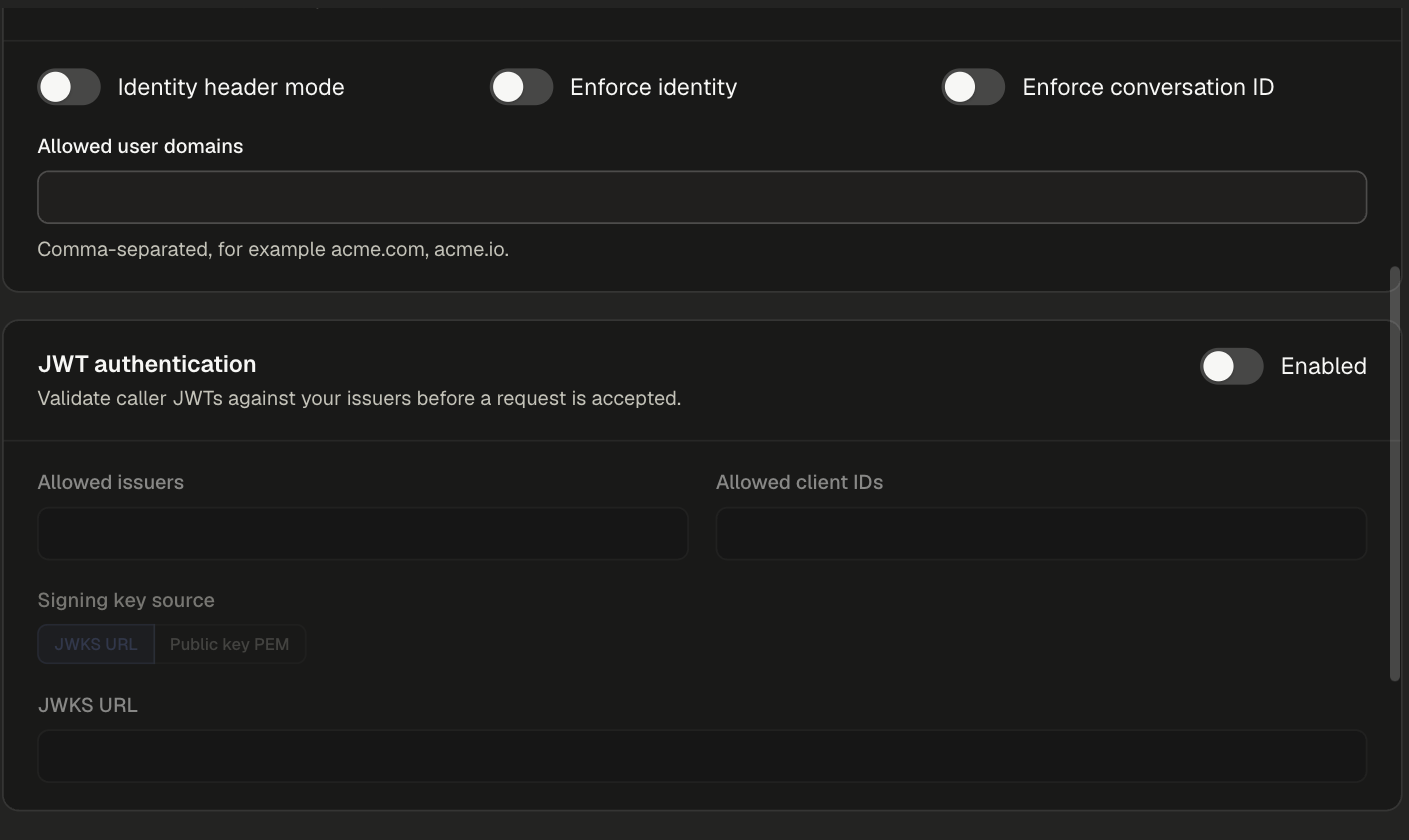
Task: Select JWKS URL signing key source
Action: tap(96, 644)
